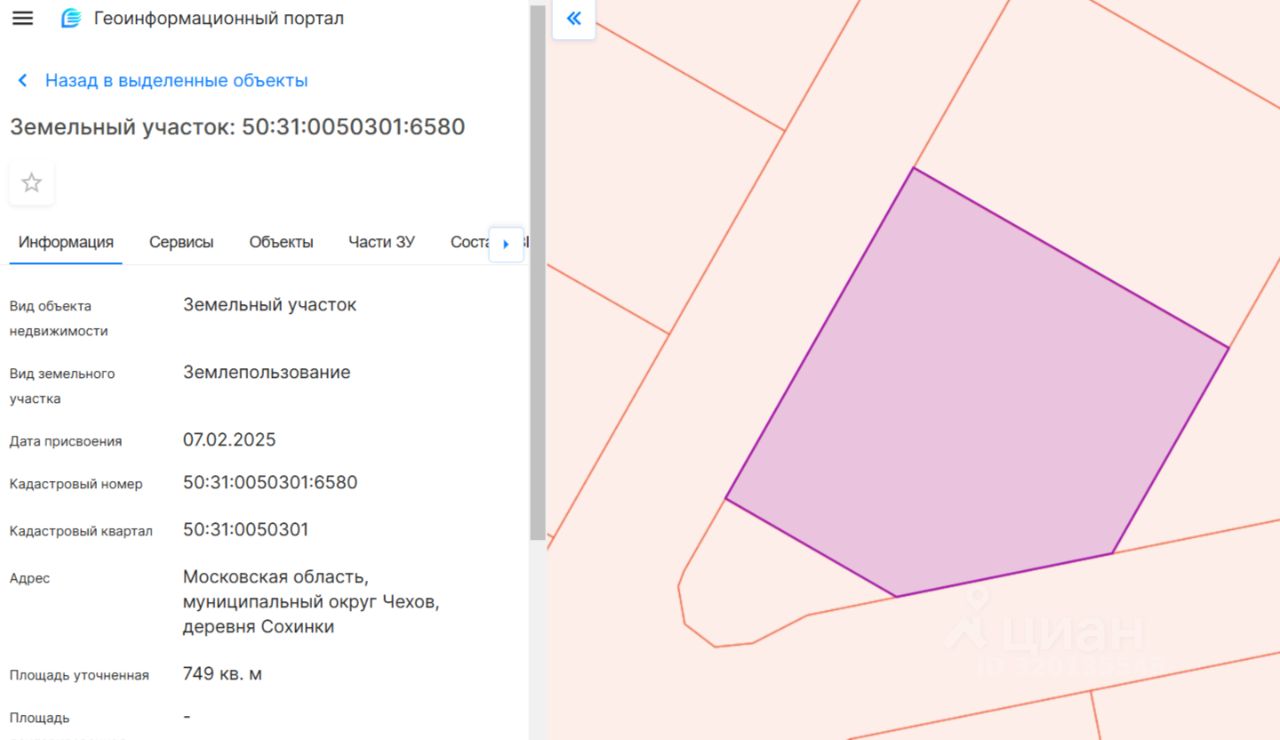Click the Земельный участок heading with cadastral number
Viewport: 1280px width, 740px height.
(237, 127)
